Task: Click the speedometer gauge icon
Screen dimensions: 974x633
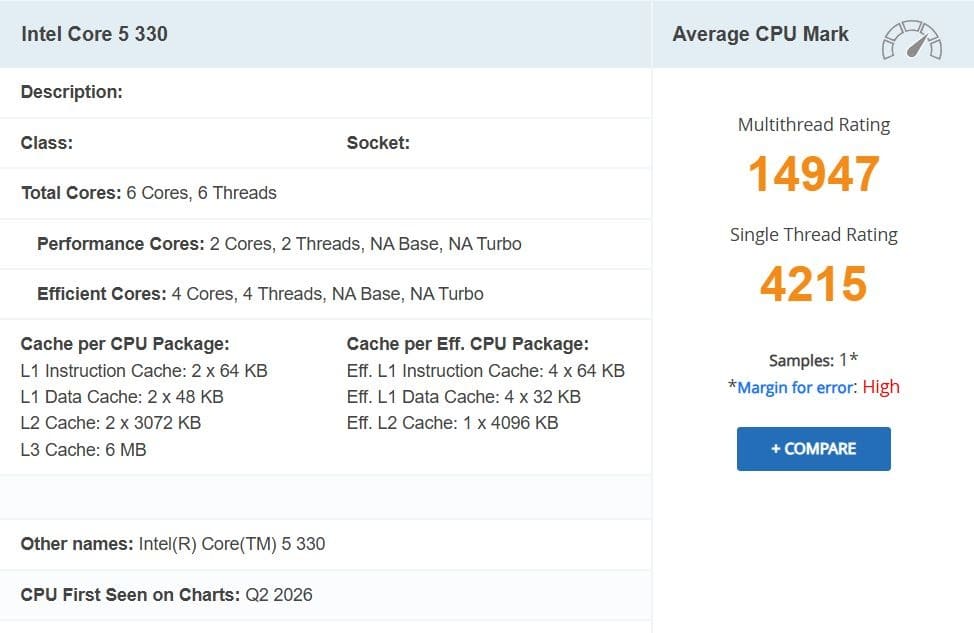Action: [911, 39]
